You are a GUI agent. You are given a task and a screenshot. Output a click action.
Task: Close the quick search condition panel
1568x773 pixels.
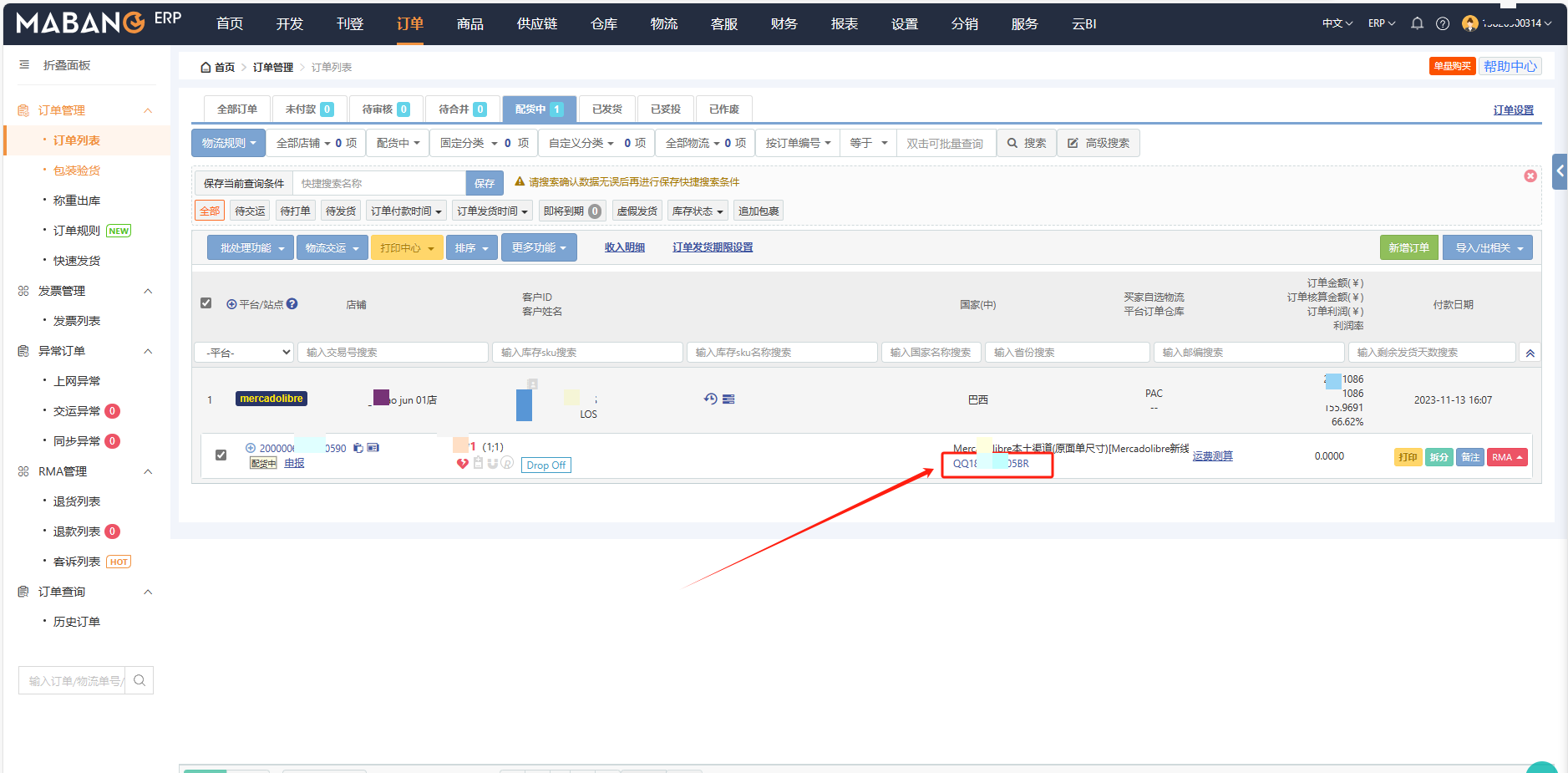pyautogui.click(x=1530, y=175)
